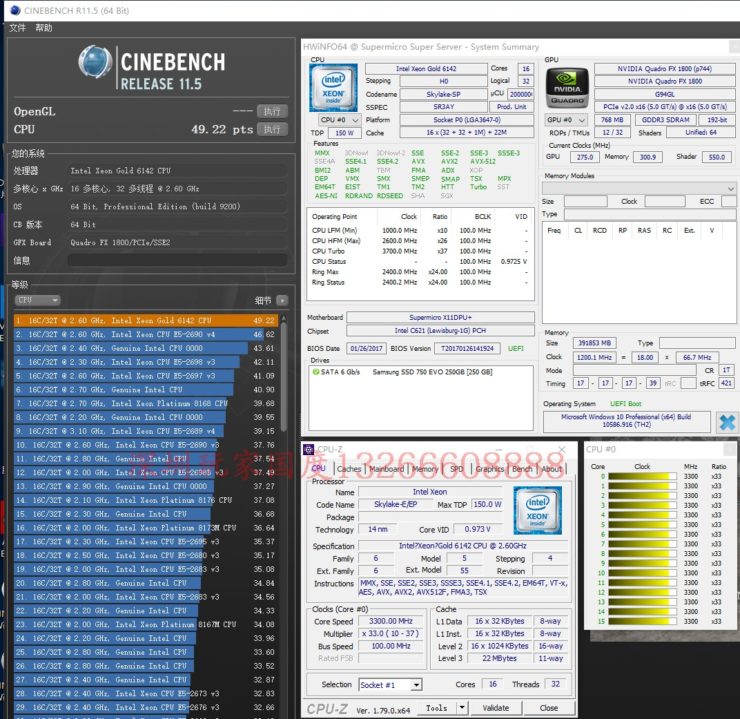This screenshot has width=740, height=719.
Task: Open the Tools dropdown arrow in CPU-Z
Action: click(462, 708)
